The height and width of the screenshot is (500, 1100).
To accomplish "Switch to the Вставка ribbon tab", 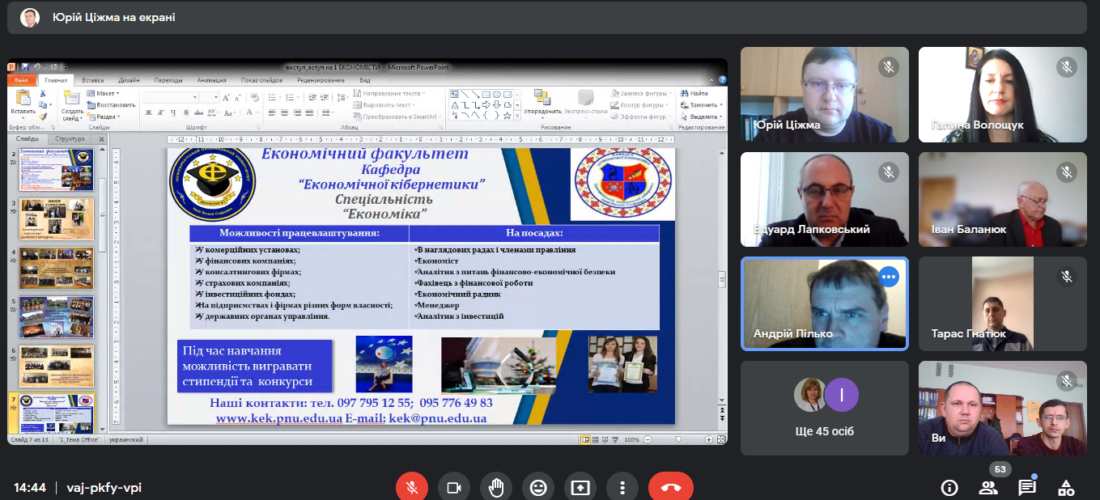I will point(92,80).
